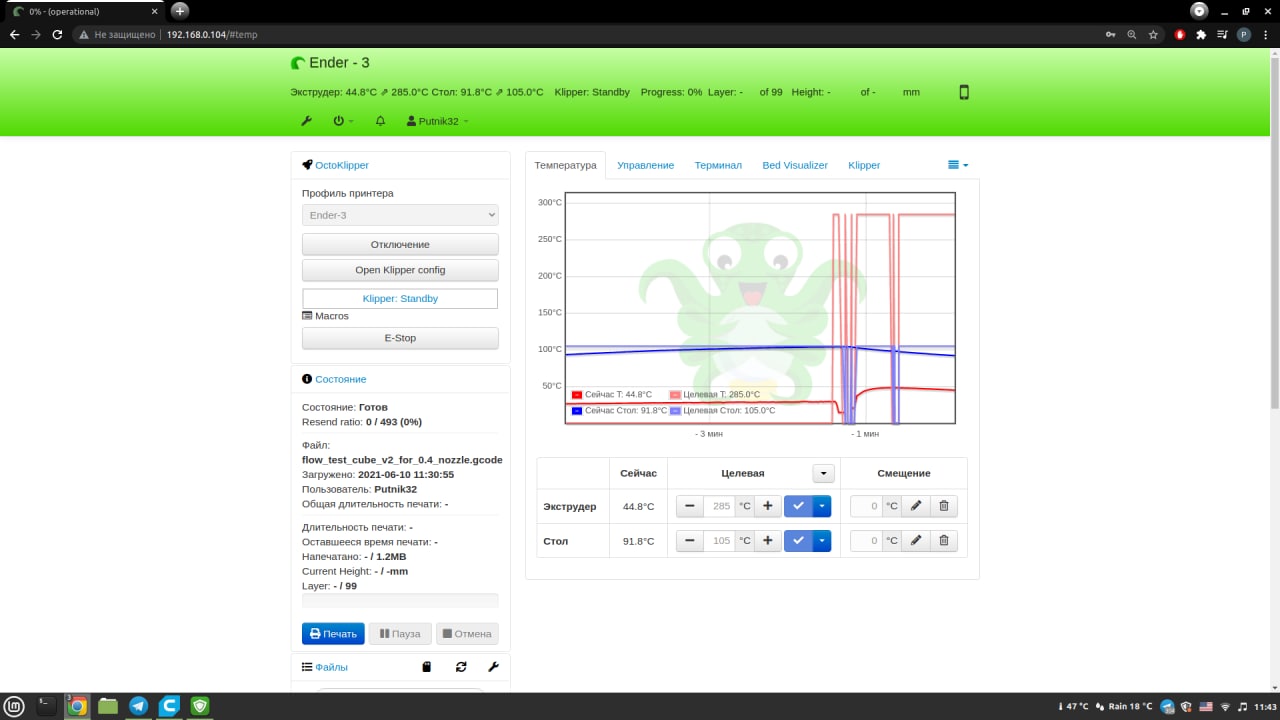Click the Пауза pause button
This screenshot has height=720, width=1280.
400,634
